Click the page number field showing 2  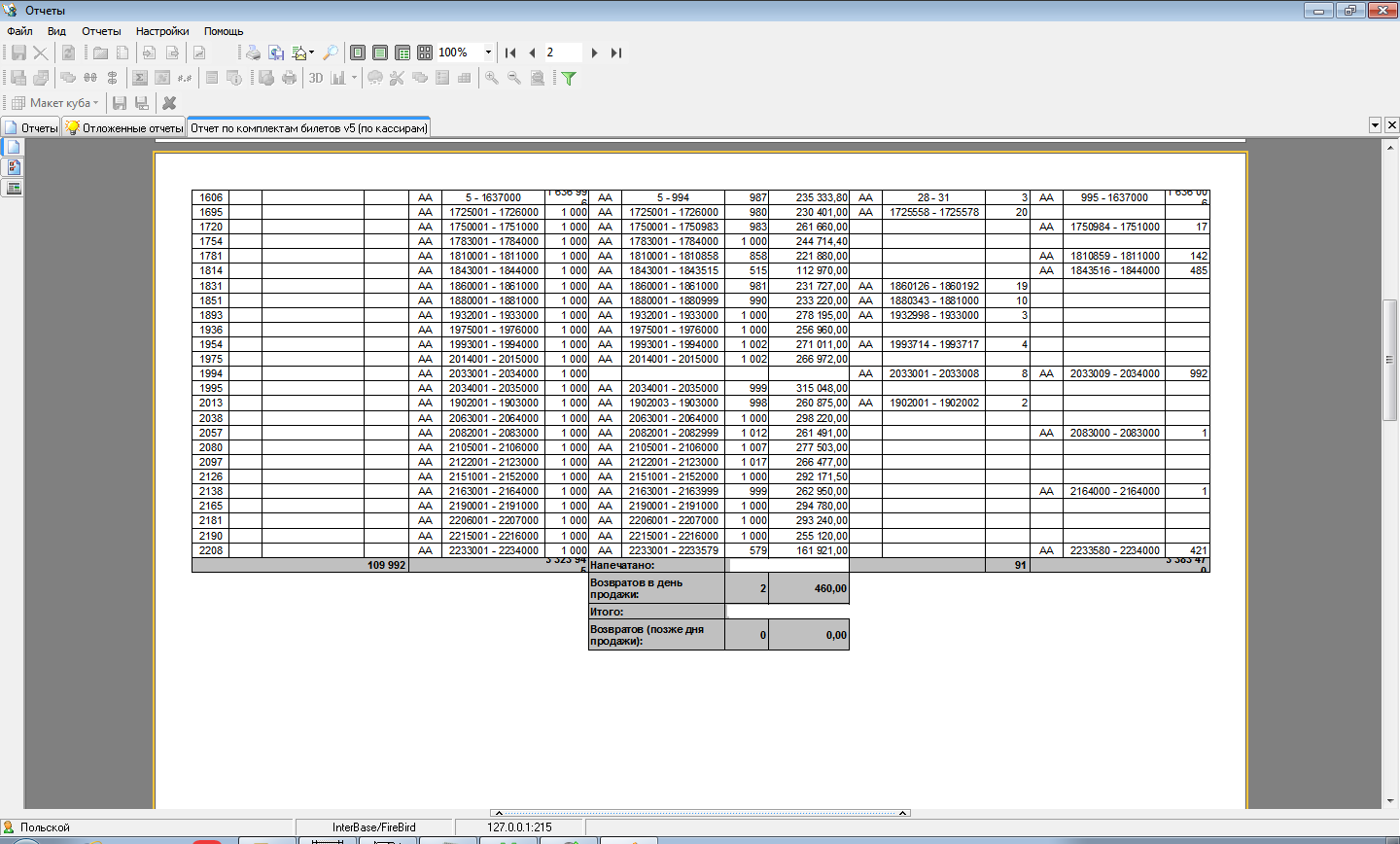click(563, 53)
